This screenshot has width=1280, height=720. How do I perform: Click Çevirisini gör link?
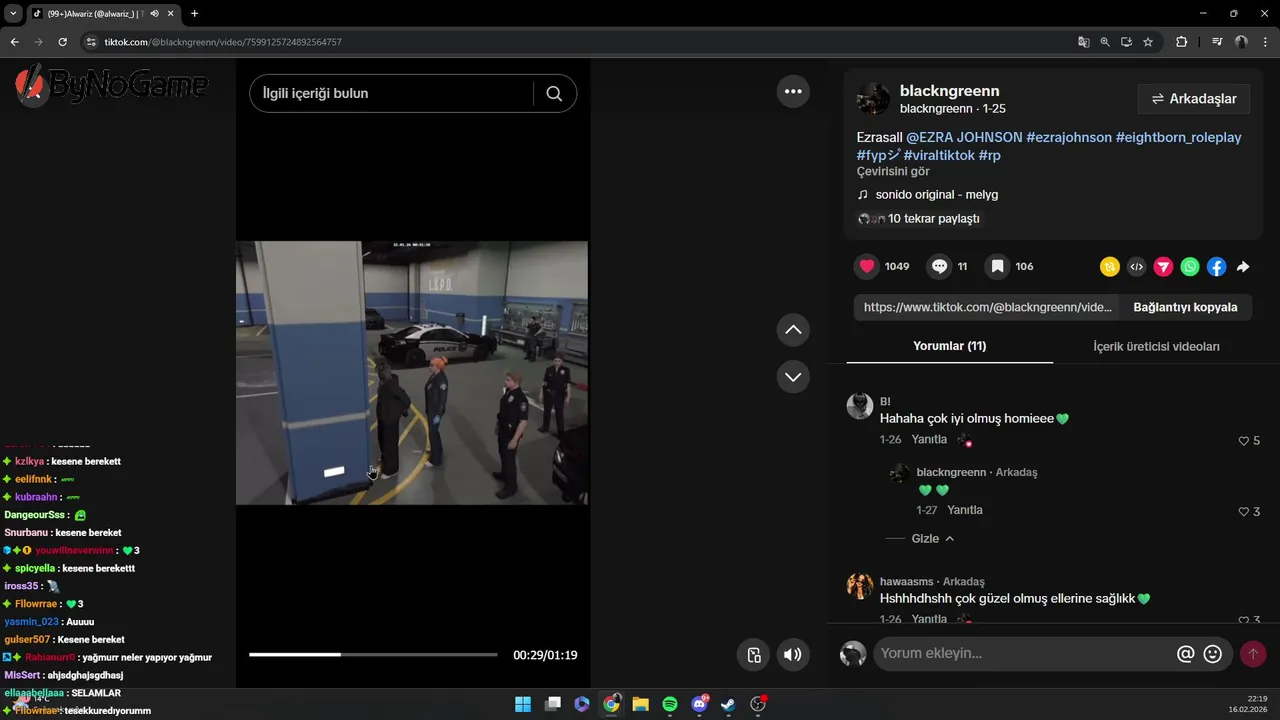pyautogui.click(x=893, y=172)
